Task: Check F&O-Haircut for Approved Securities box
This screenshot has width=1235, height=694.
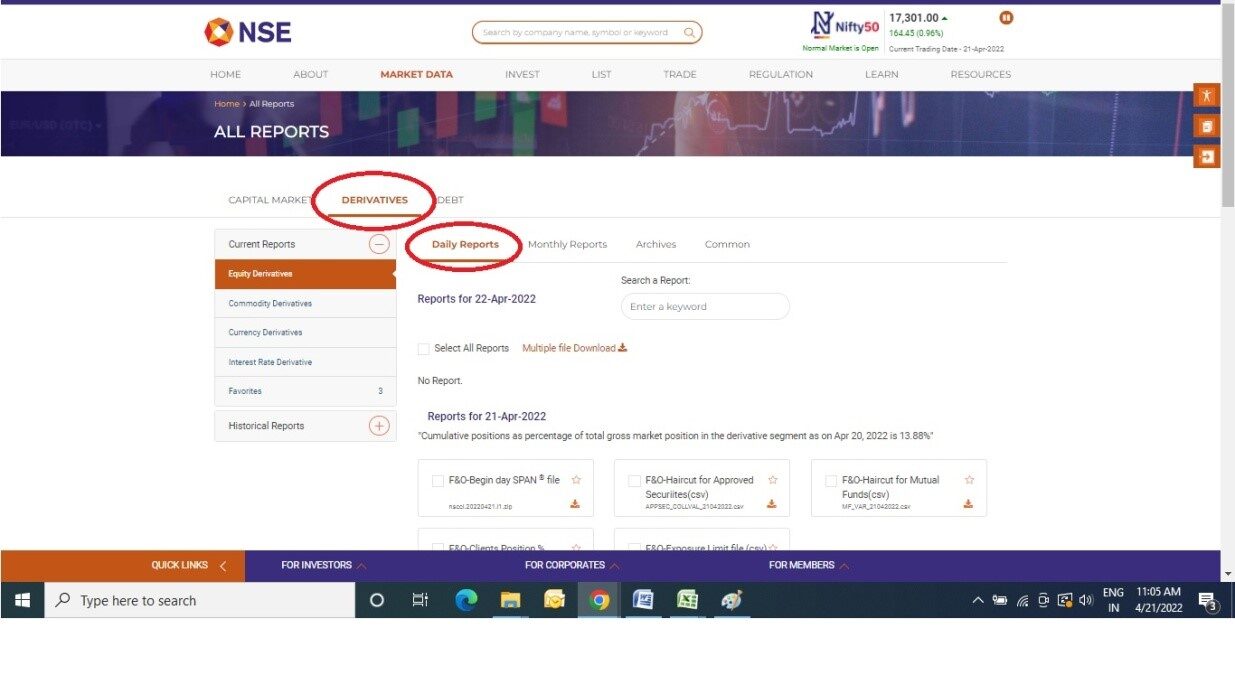Action: tap(634, 481)
